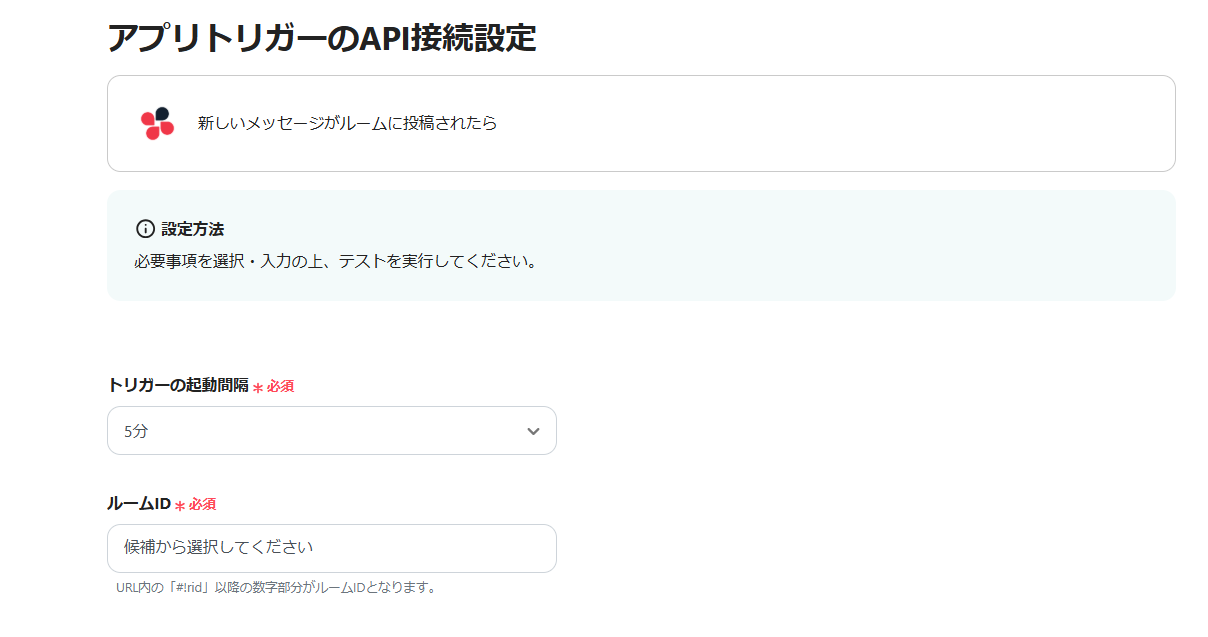The width and height of the screenshot is (1208, 637).
Task: Click the info circle icon beside 設定方法
Action: coord(145,229)
